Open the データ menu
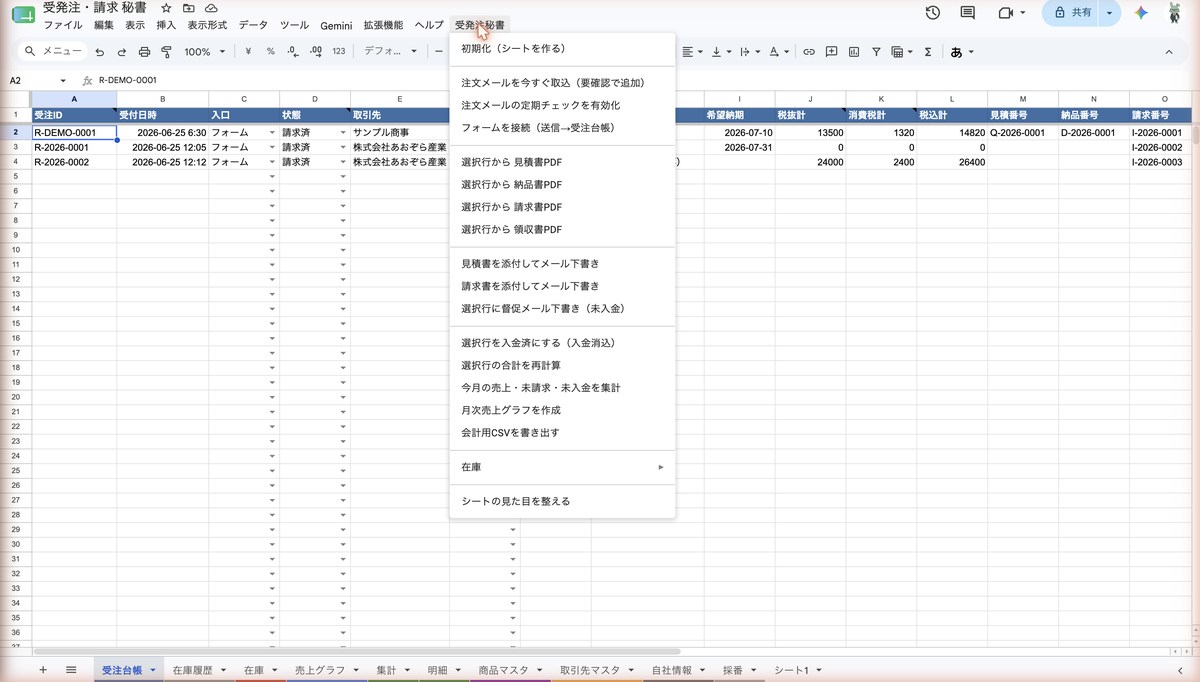This screenshot has height=682, width=1200. 253,25
